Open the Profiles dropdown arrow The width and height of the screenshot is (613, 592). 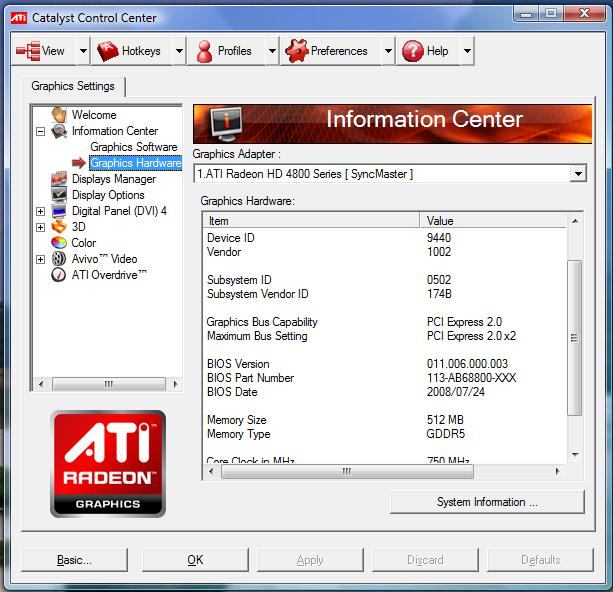(272, 51)
